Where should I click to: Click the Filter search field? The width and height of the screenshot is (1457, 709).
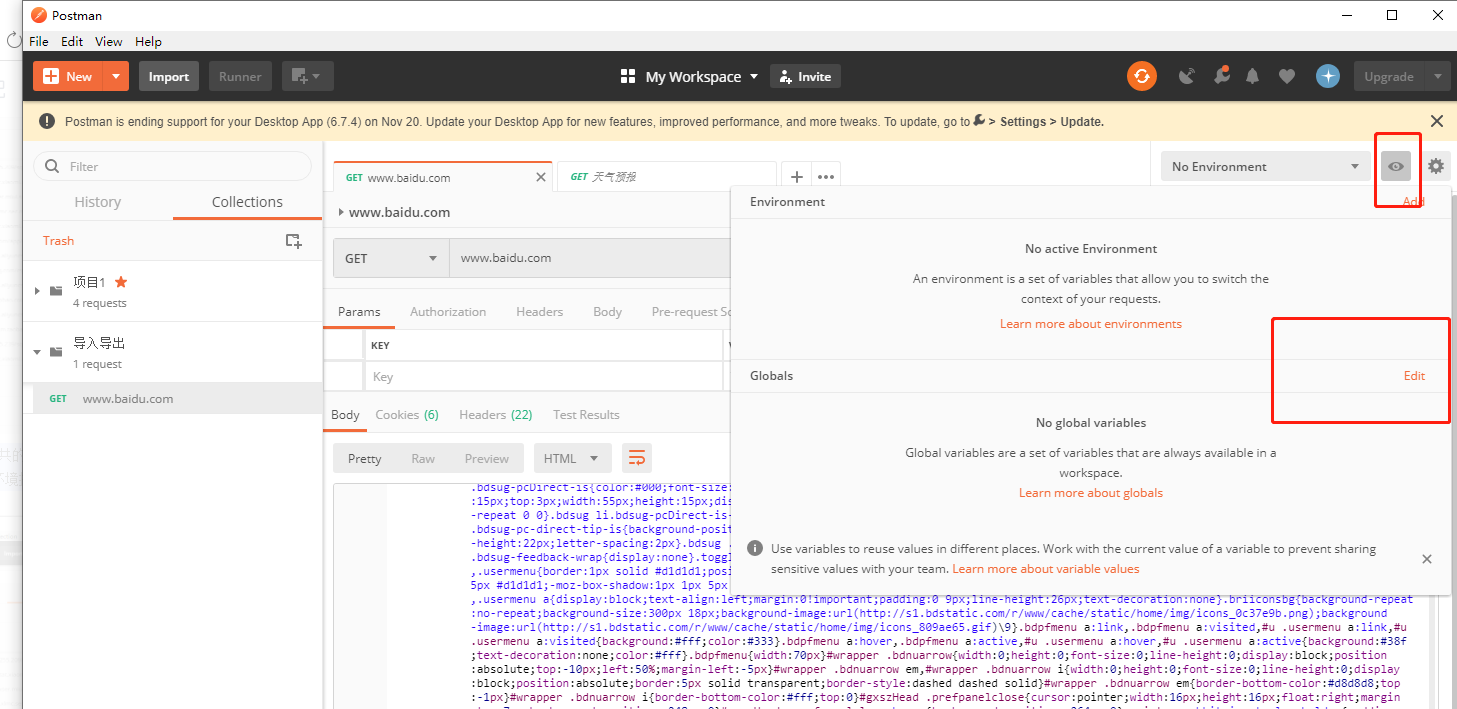tap(172, 166)
